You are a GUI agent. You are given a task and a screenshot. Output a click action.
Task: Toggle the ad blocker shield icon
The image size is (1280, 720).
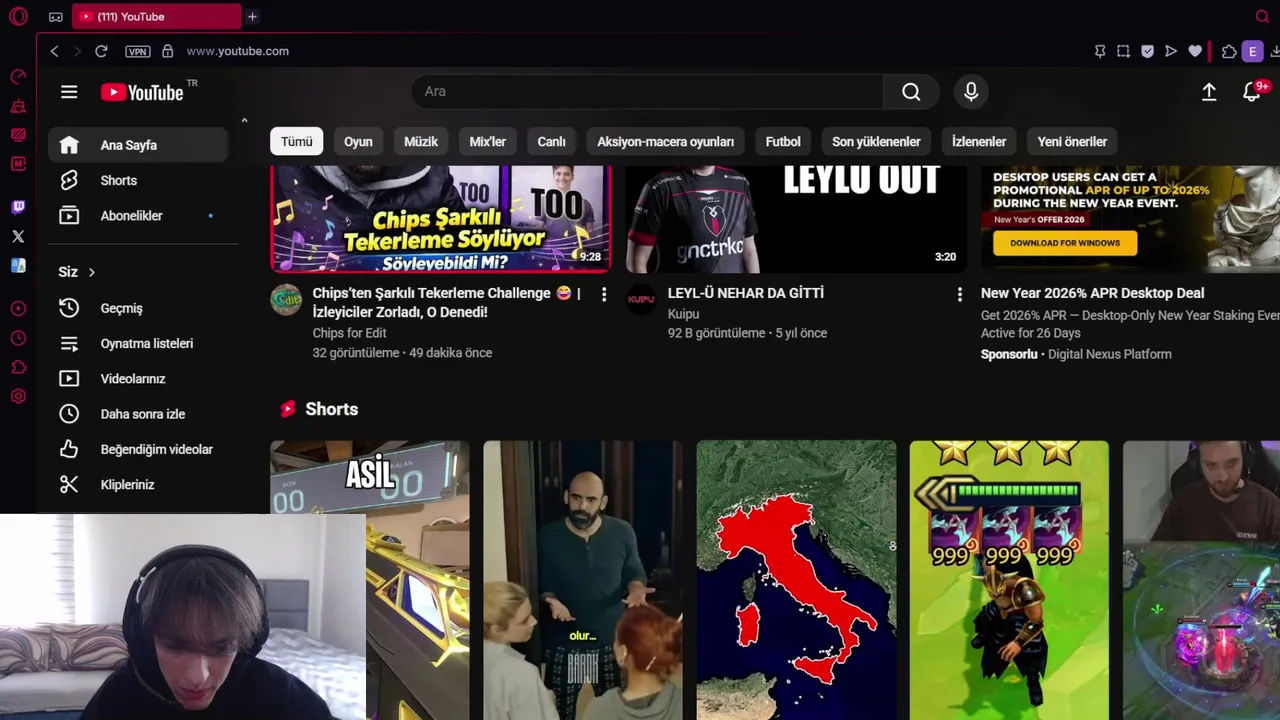tap(1147, 51)
